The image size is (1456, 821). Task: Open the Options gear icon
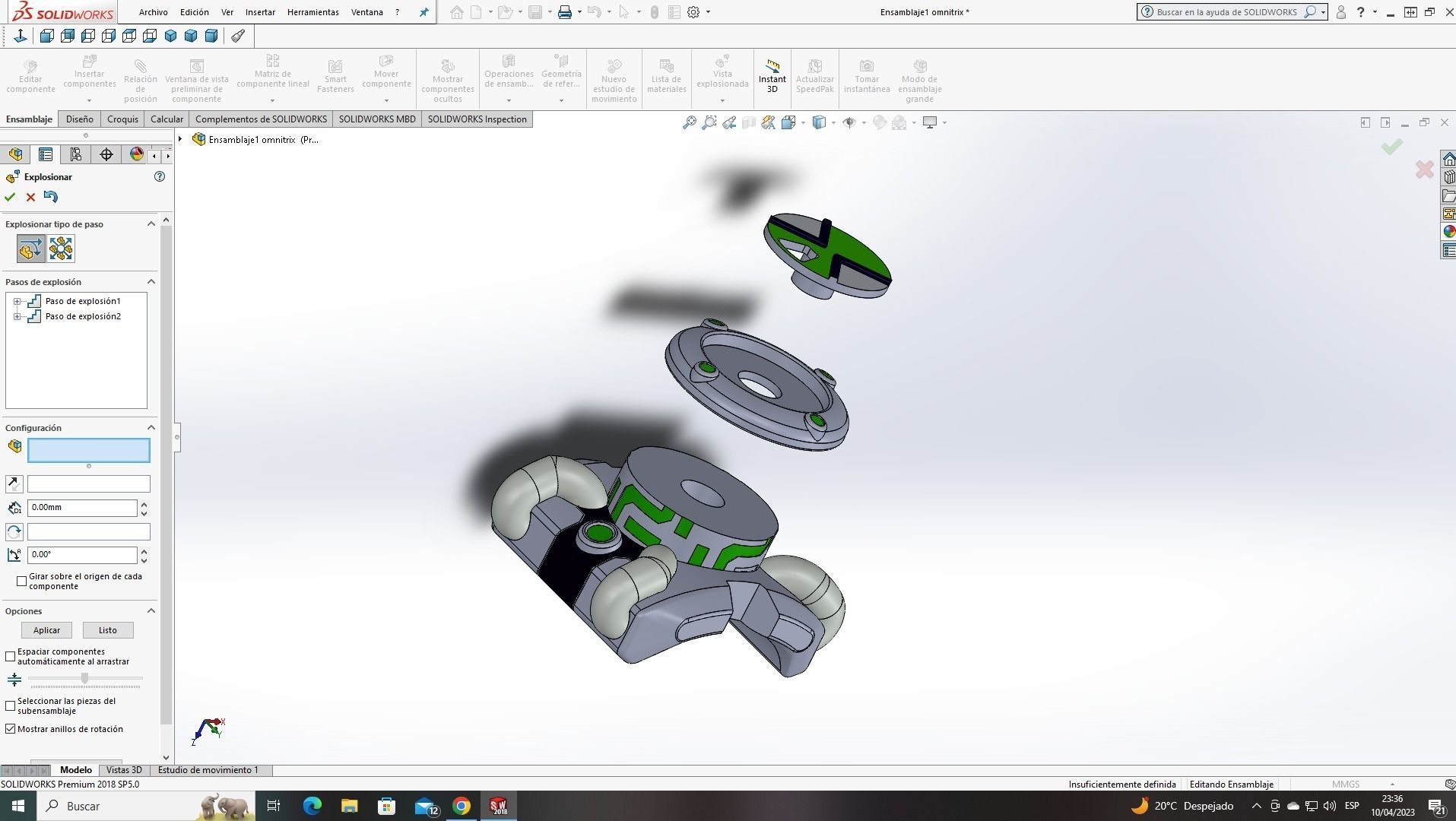coord(693,12)
